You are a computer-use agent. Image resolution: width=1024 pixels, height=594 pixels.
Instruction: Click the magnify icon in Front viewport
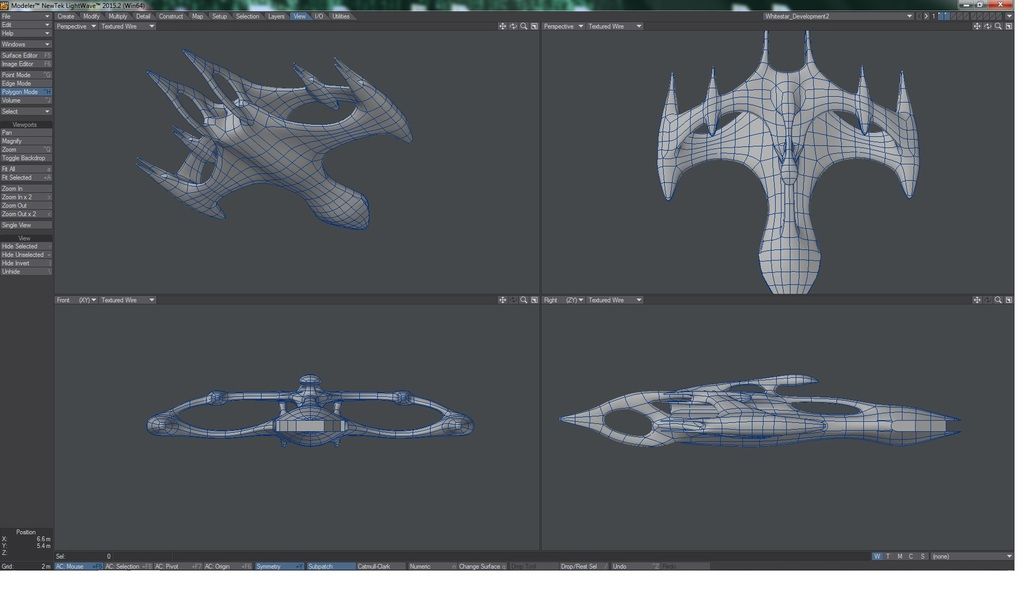tap(524, 300)
